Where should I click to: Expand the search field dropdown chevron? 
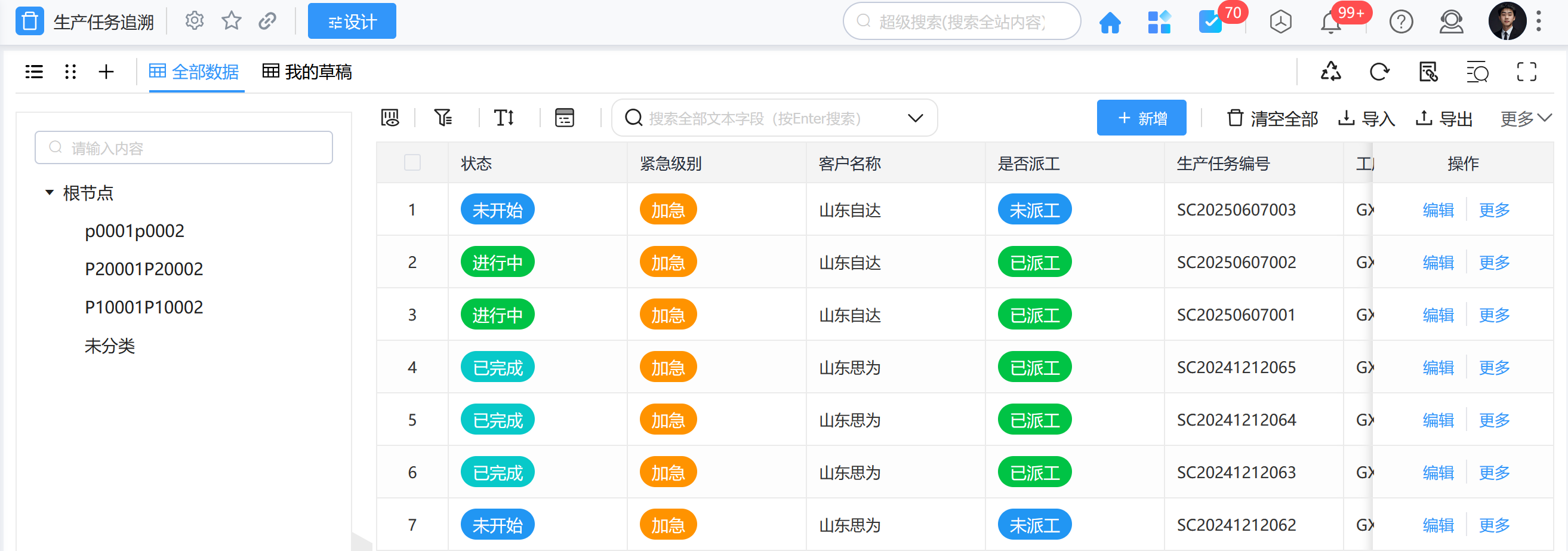point(915,118)
